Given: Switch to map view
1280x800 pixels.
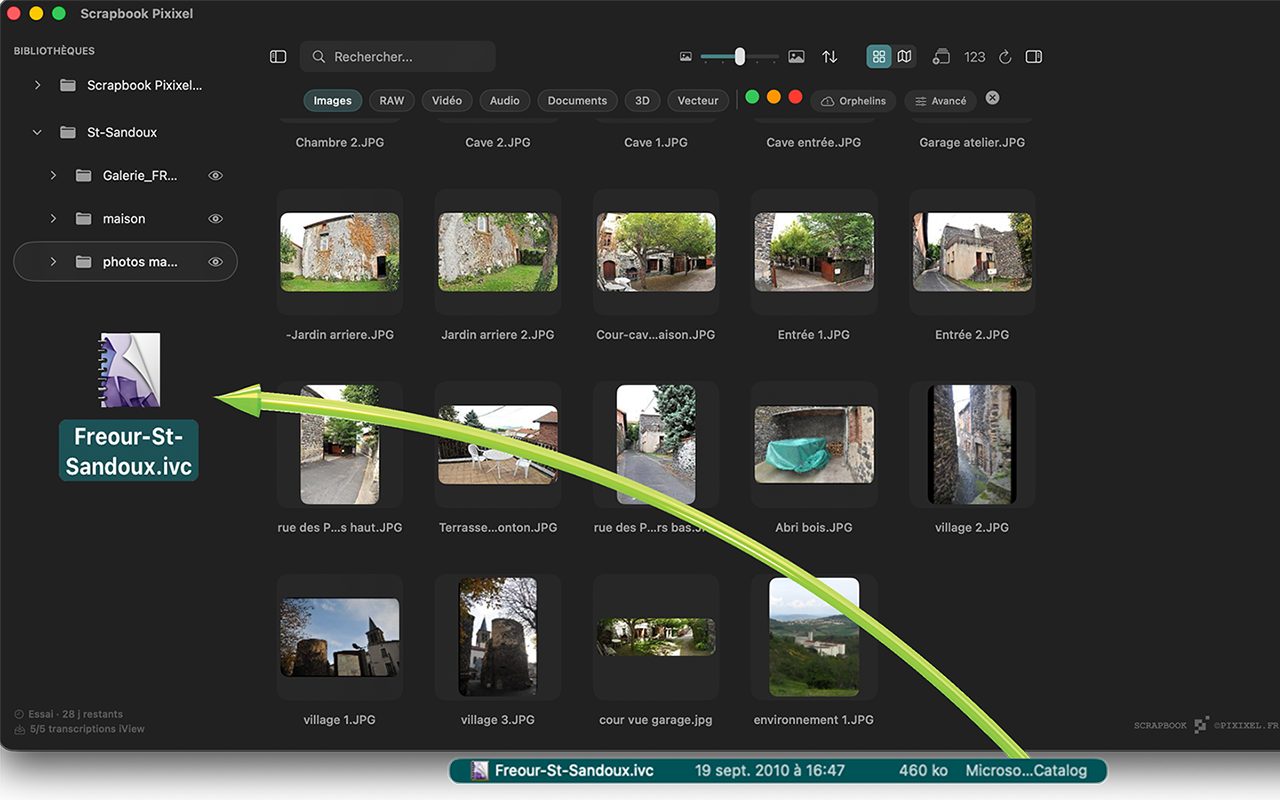Looking at the screenshot, I should coord(905,57).
